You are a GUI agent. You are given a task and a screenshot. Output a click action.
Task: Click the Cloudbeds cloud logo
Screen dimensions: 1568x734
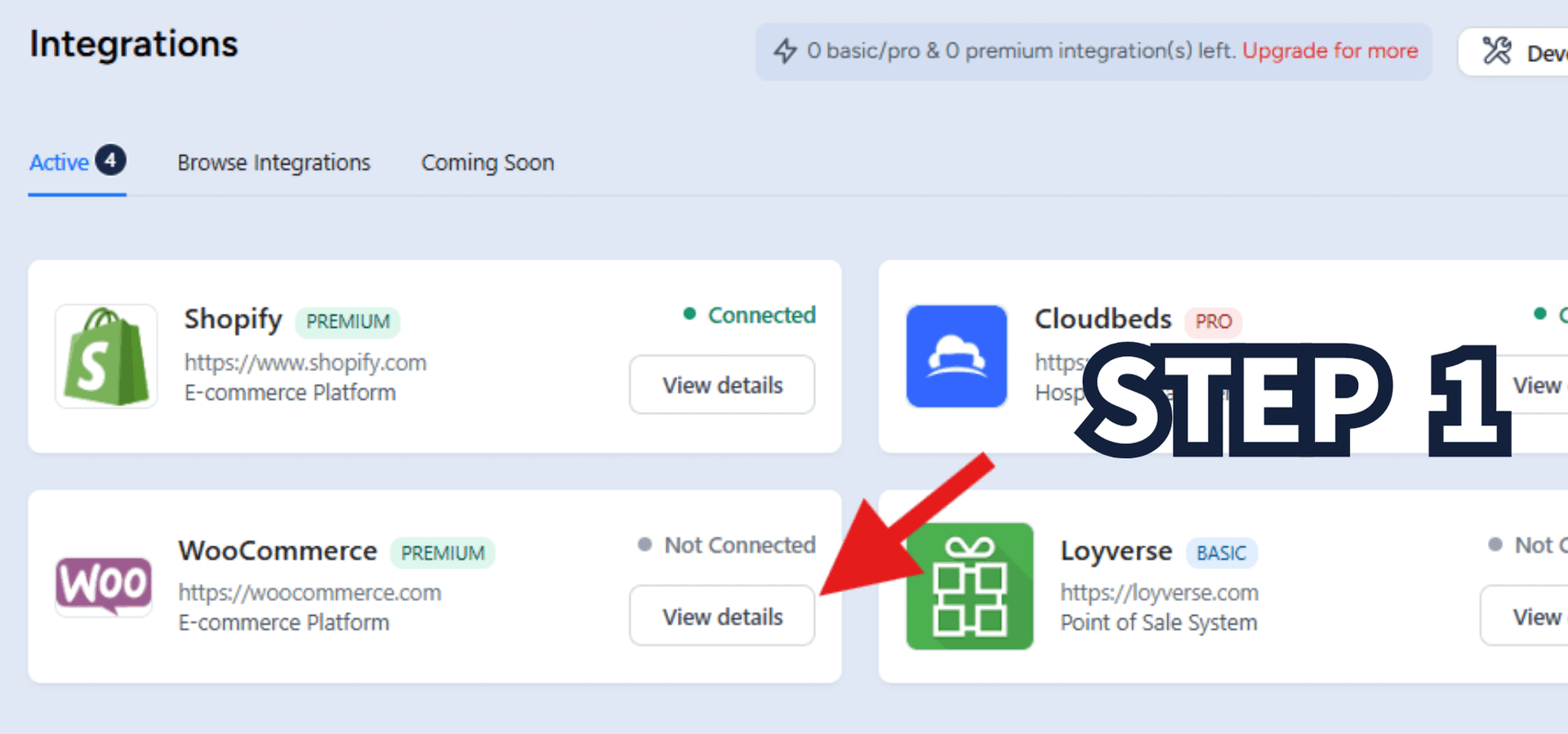pyautogui.click(x=956, y=357)
